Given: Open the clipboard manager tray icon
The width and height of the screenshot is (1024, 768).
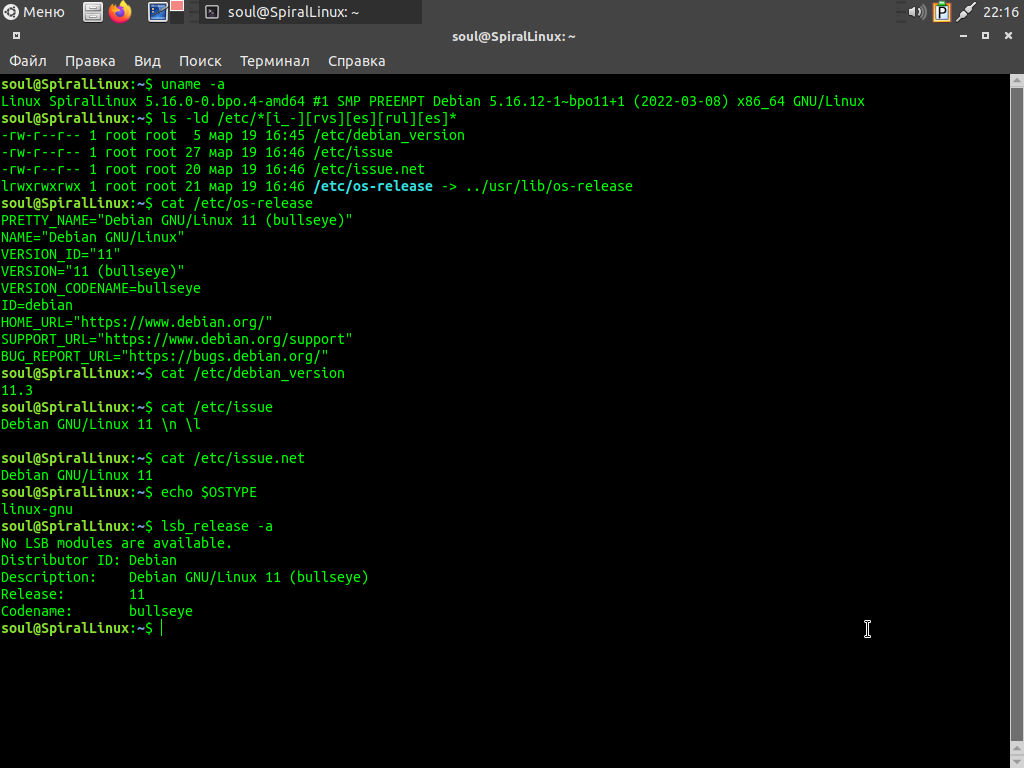Looking at the screenshot, I should (942, 12).
